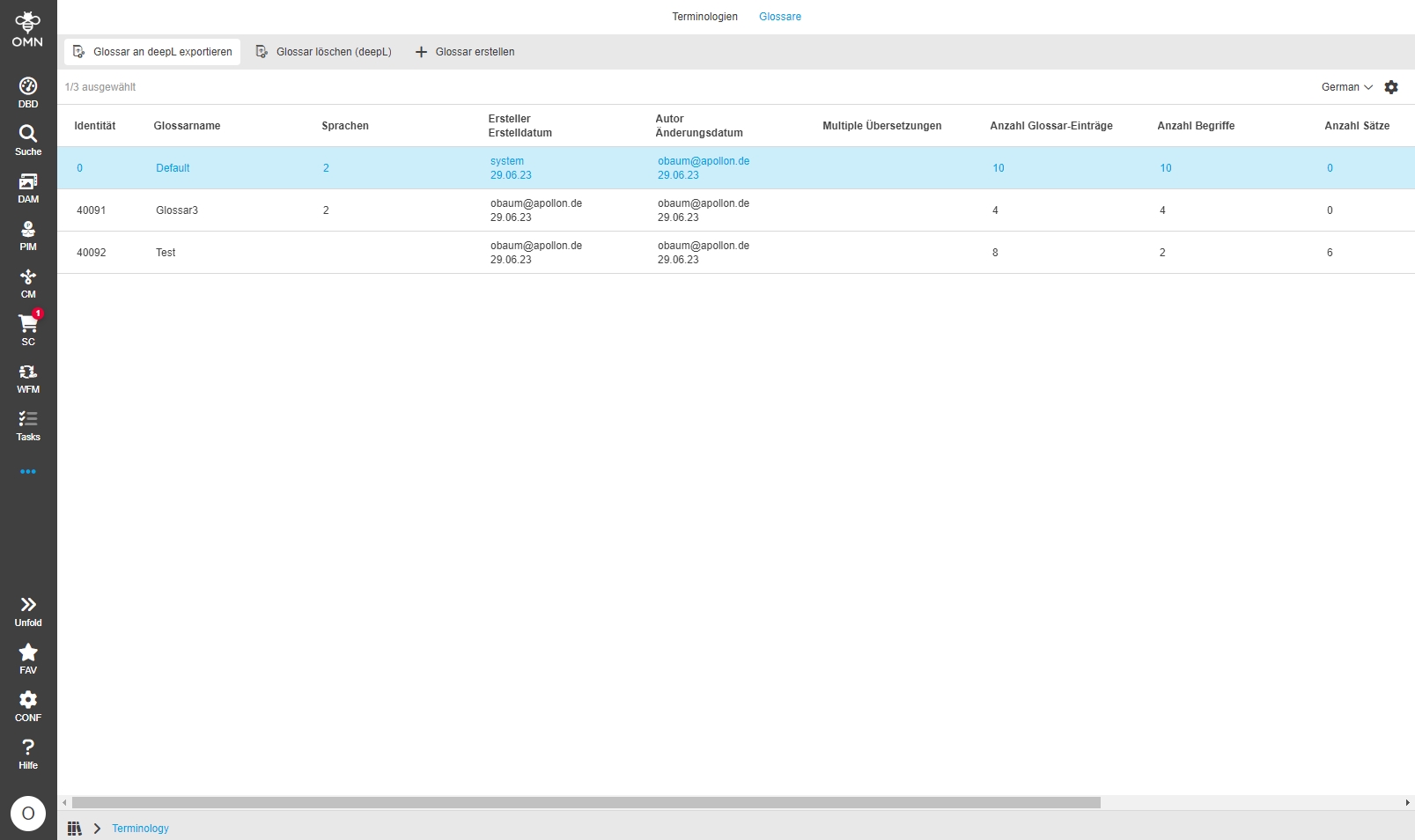Show more modules via three dots

(28, 472)
